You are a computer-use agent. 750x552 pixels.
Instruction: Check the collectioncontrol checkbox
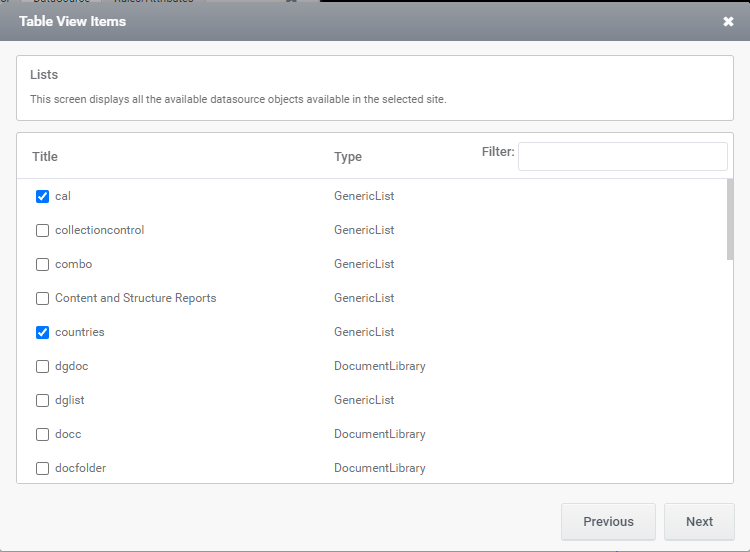(43, 231)
